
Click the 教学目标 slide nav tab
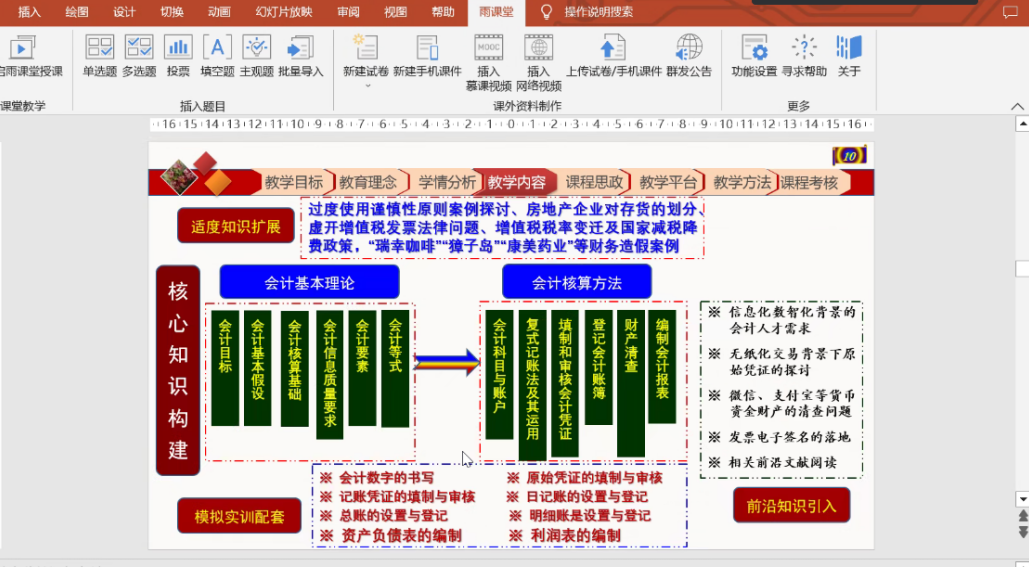point(294,182)
